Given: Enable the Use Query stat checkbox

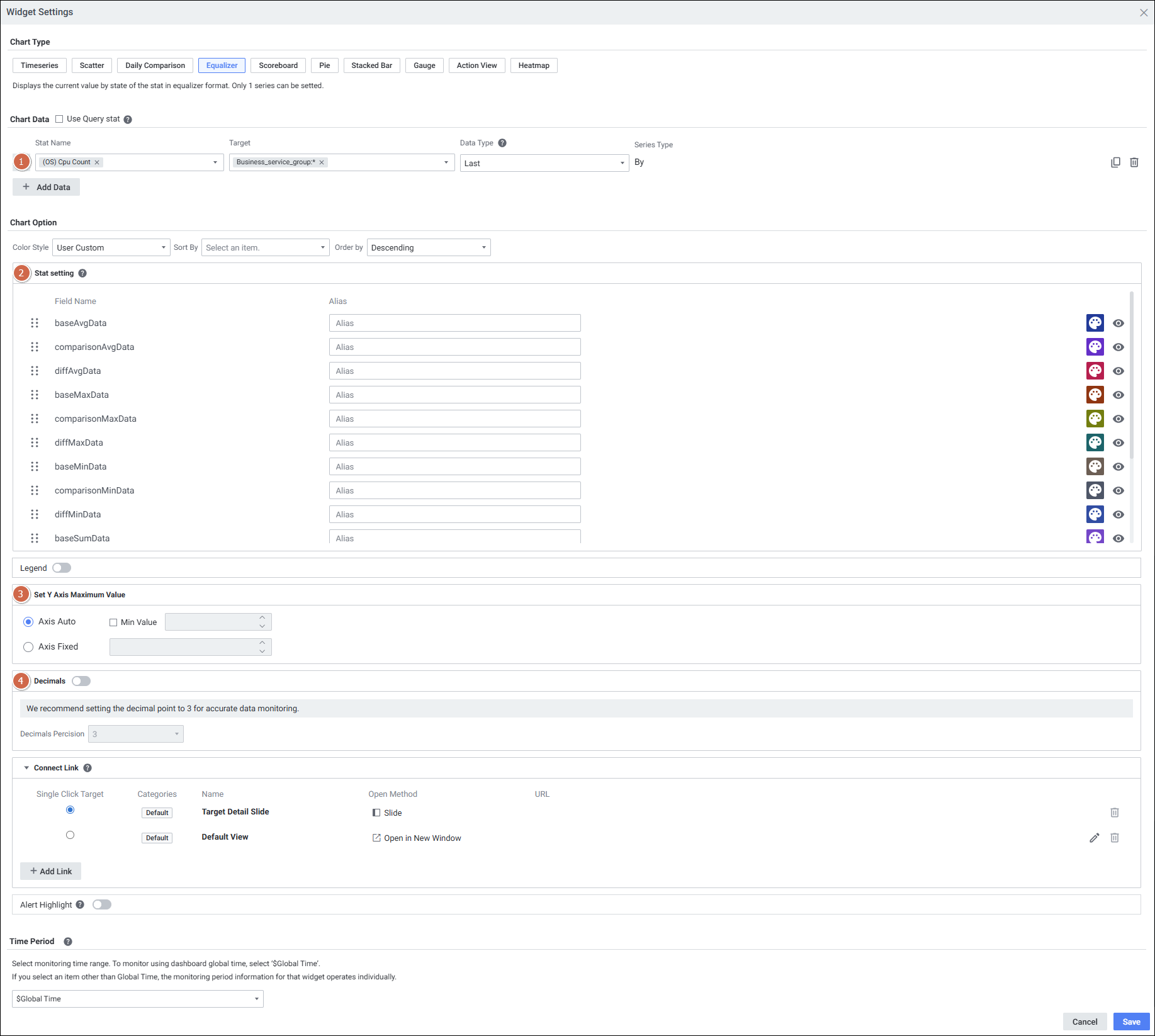Looking at the screenshot, I should (x=59, y=119).
